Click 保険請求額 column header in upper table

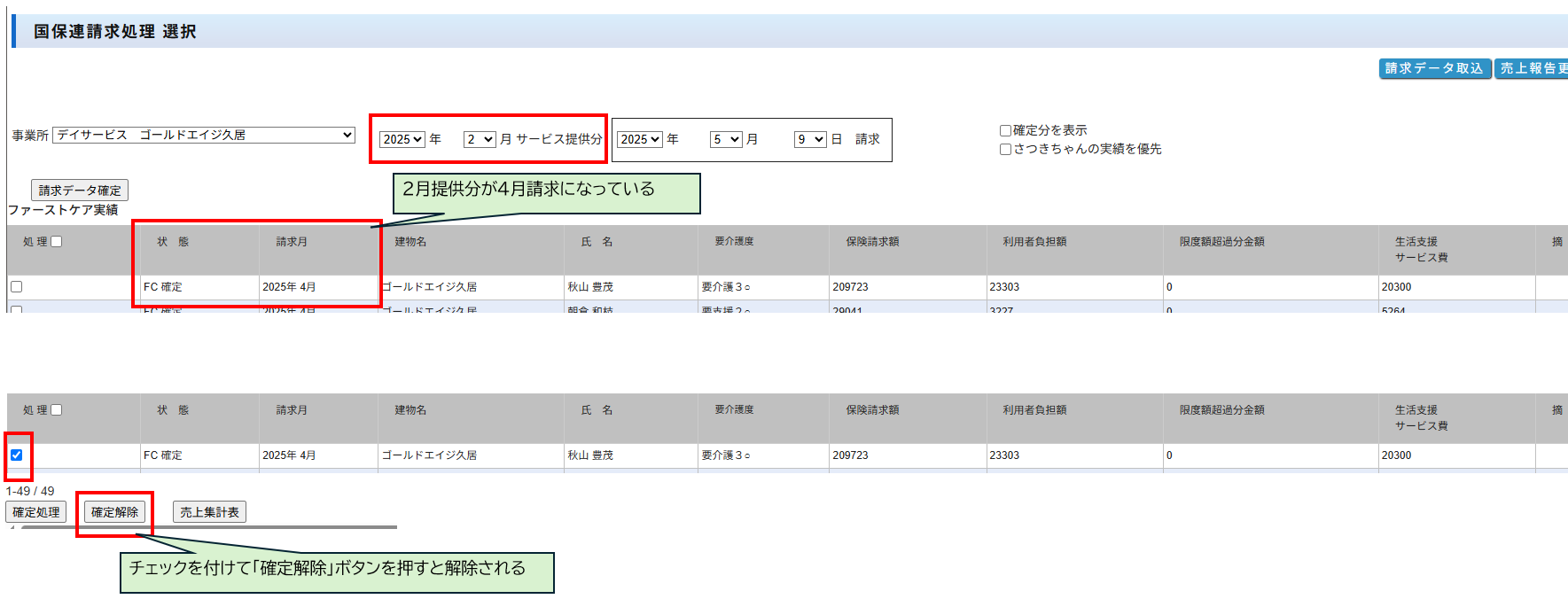(x=872, y=242)
